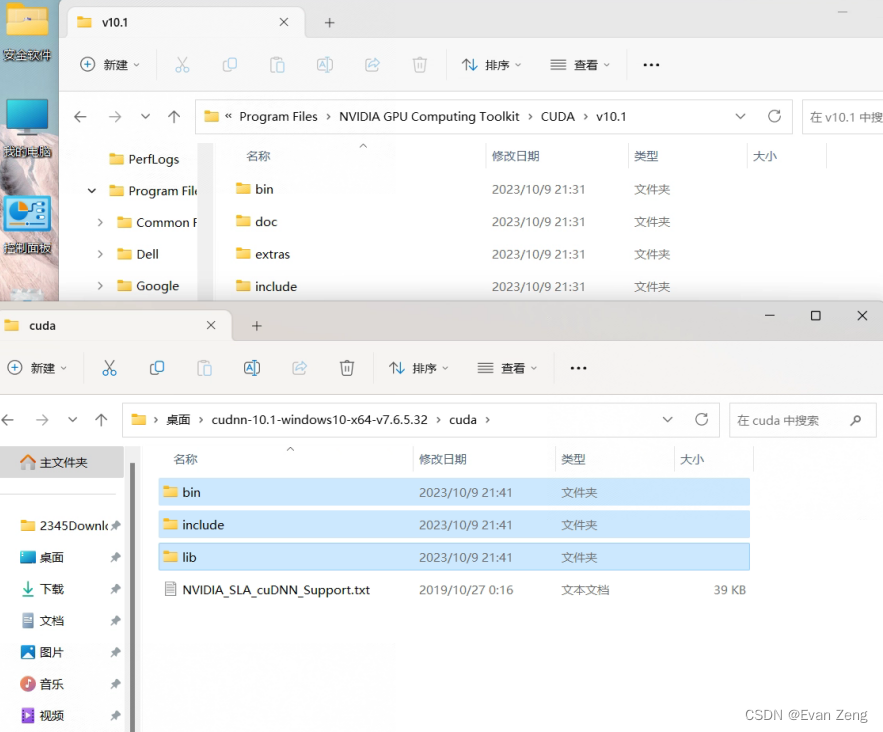Click the Paste icon in the cuda window toolbar
This screenshot has height=732, width=883.
(204, 368)
